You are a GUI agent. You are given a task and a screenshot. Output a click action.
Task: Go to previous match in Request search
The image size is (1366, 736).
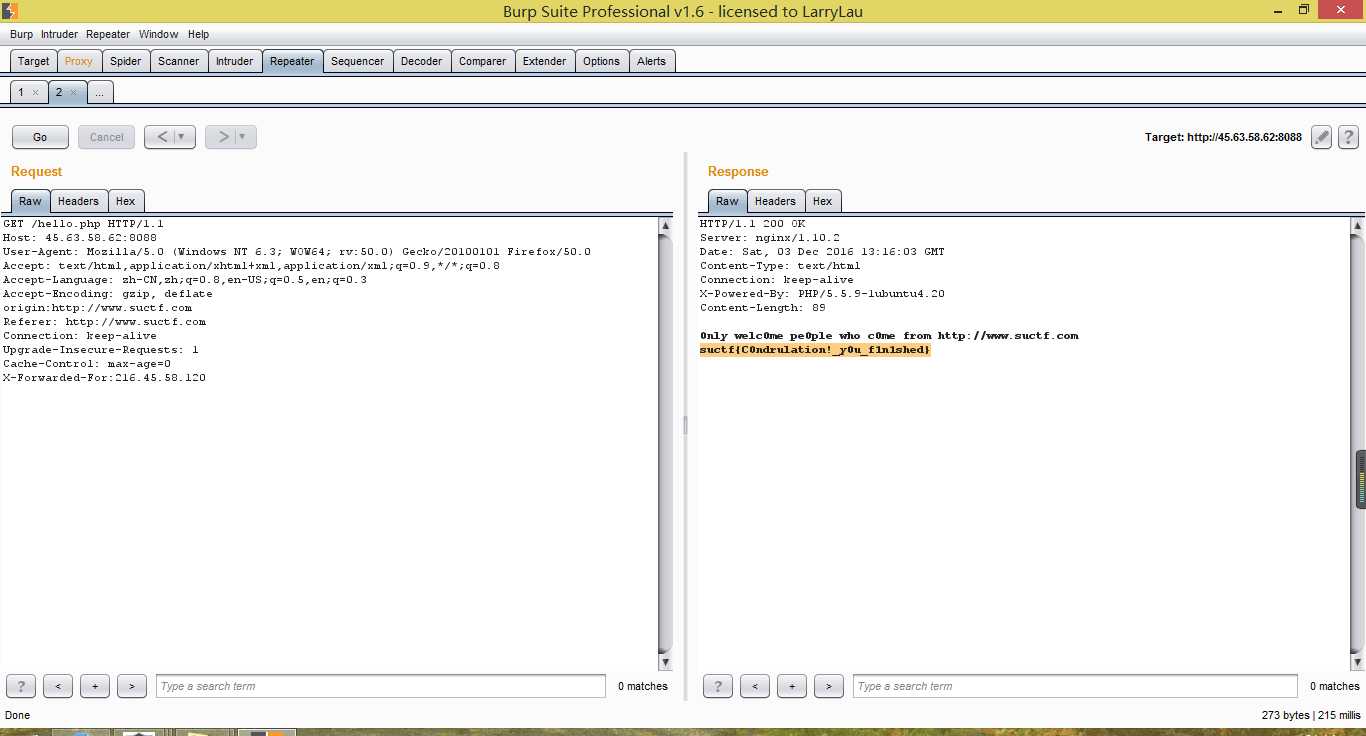coord(58,686)
